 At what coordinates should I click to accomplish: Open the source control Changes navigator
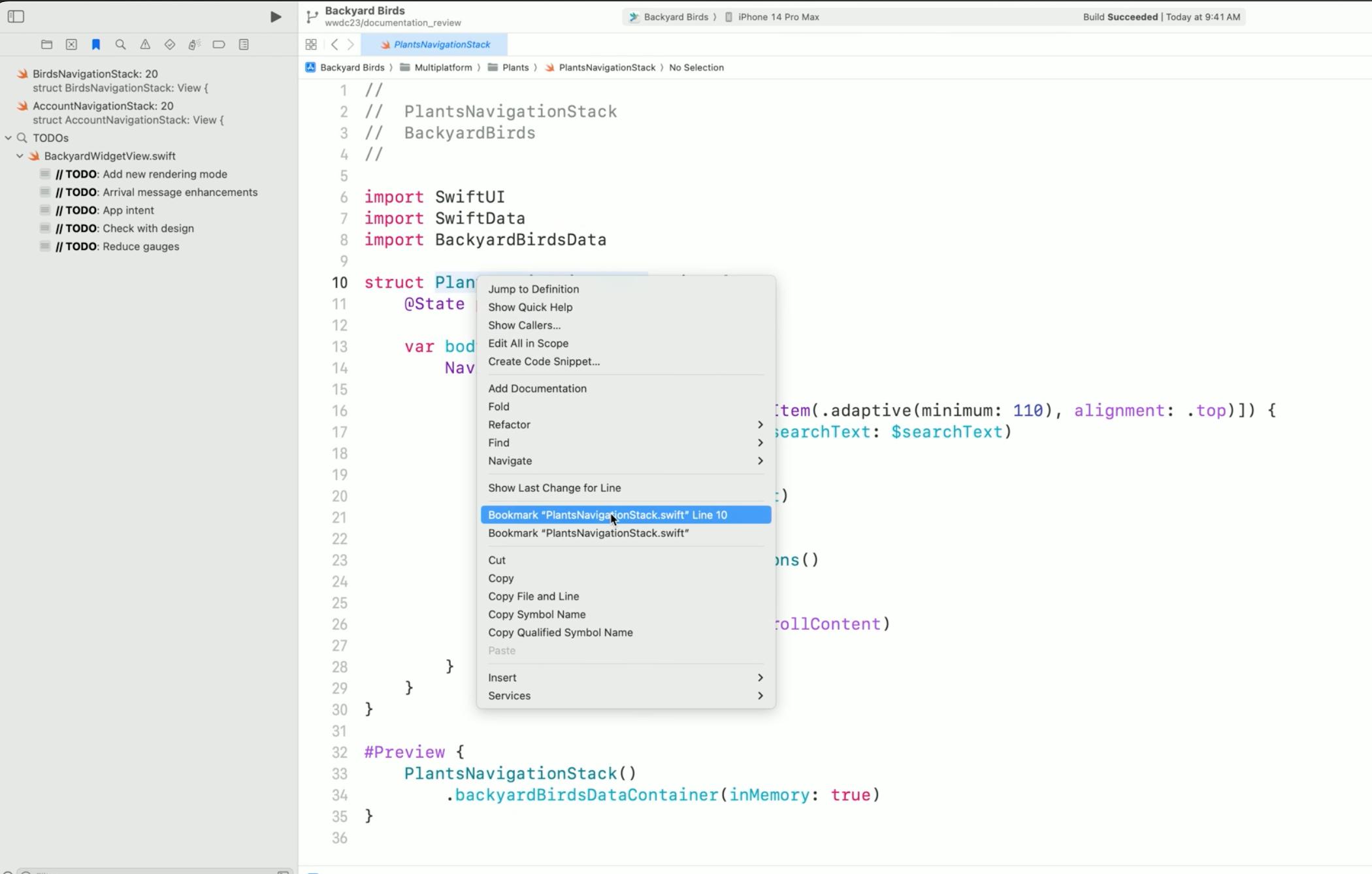coord(71,44)
